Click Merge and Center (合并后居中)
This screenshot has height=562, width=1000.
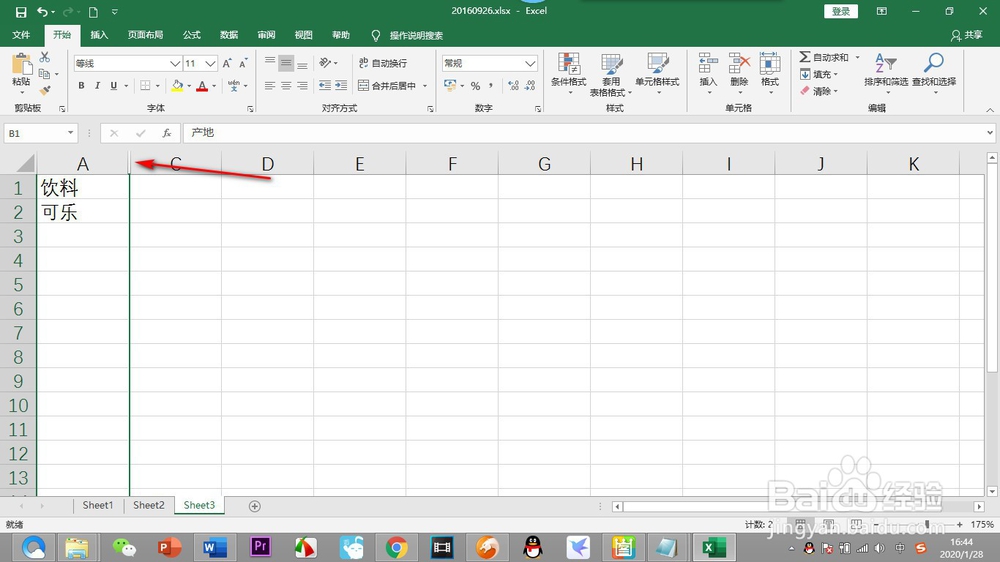pyautogui.click(x=387, y=85)
